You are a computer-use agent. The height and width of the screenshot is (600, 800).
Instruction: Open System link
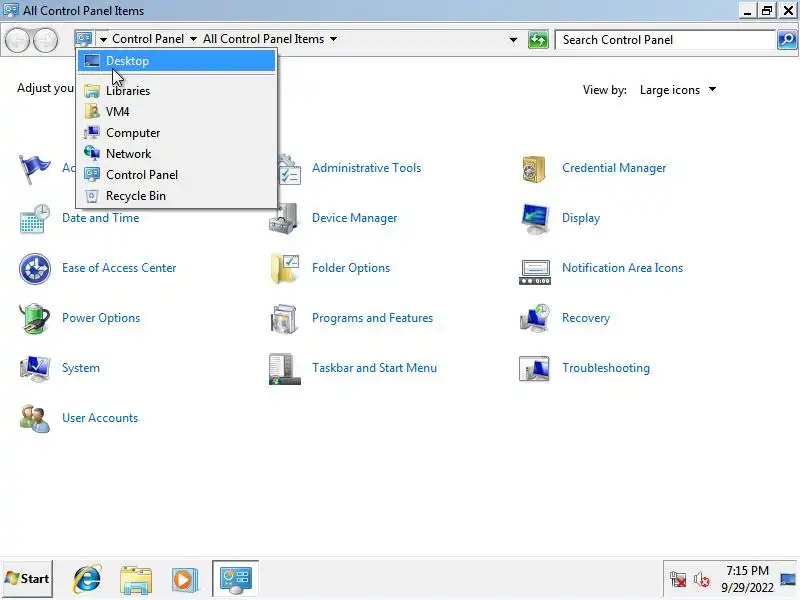click(81, 368)
